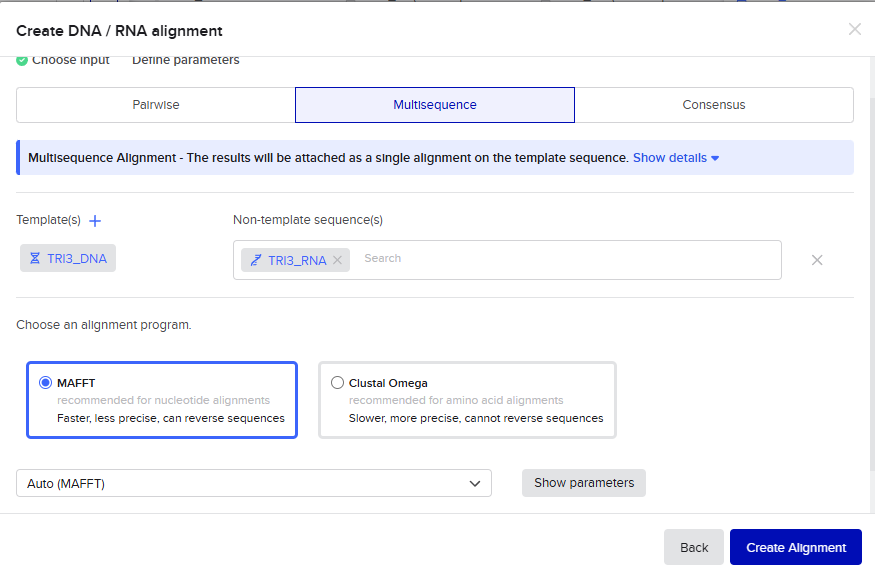The width and height of the screenshot is (875, 574).
Task: Switch to the Consensus tab
Action: [x=714, y=105]
